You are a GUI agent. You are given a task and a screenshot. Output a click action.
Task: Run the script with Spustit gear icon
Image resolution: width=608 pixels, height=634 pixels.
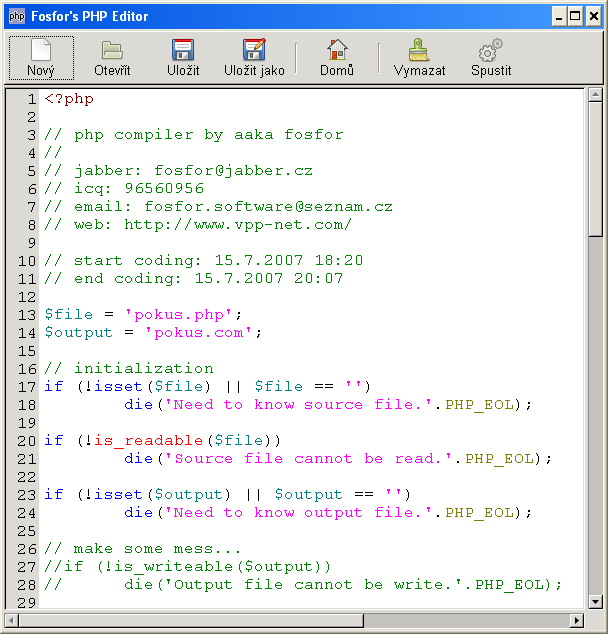click(491, 58)
